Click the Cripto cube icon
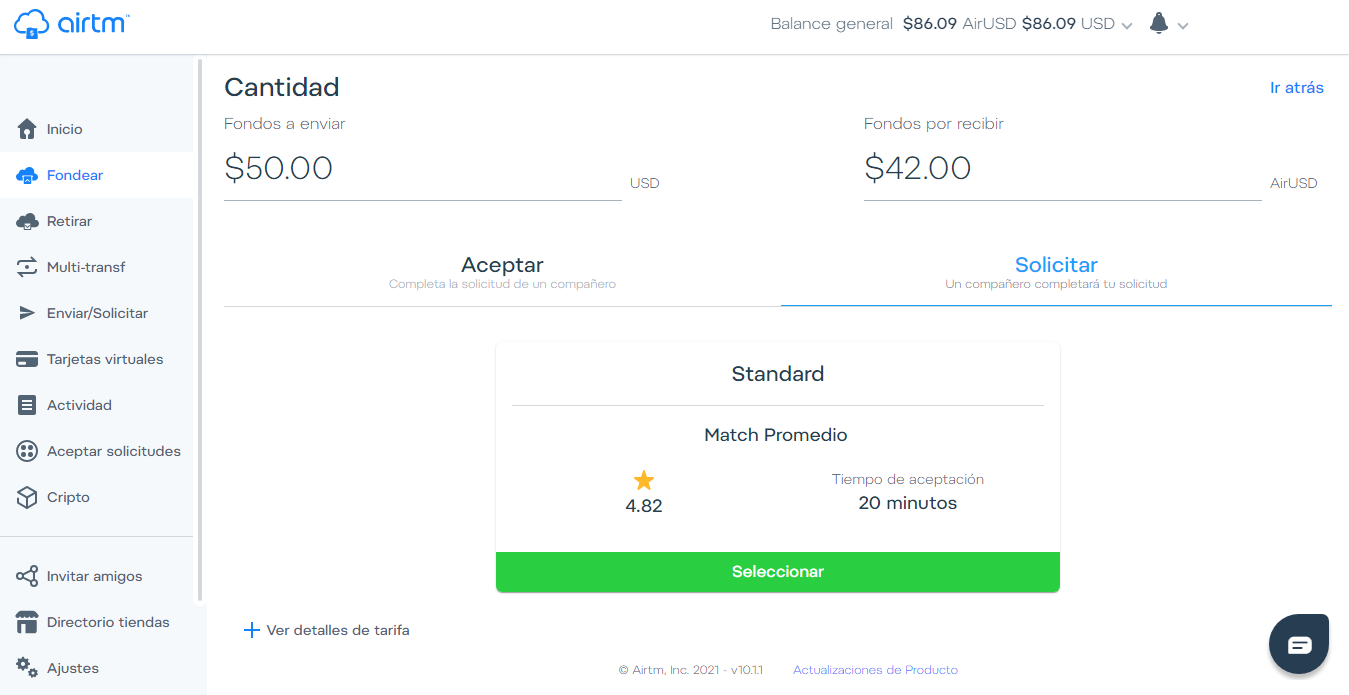The height and width of the screenshot is (695, 1349). tap(28, 497)
